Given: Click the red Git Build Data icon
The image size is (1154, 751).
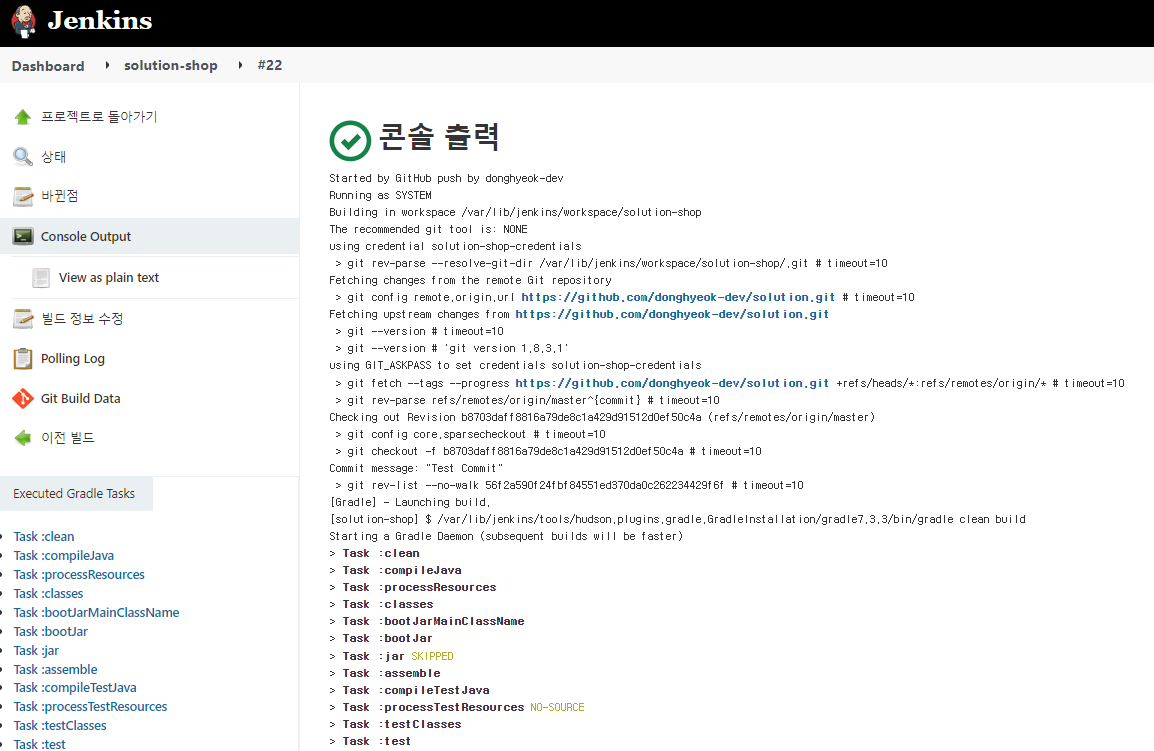Looking at the screenshot, I should pyautogui.click(x=23, y=398).
